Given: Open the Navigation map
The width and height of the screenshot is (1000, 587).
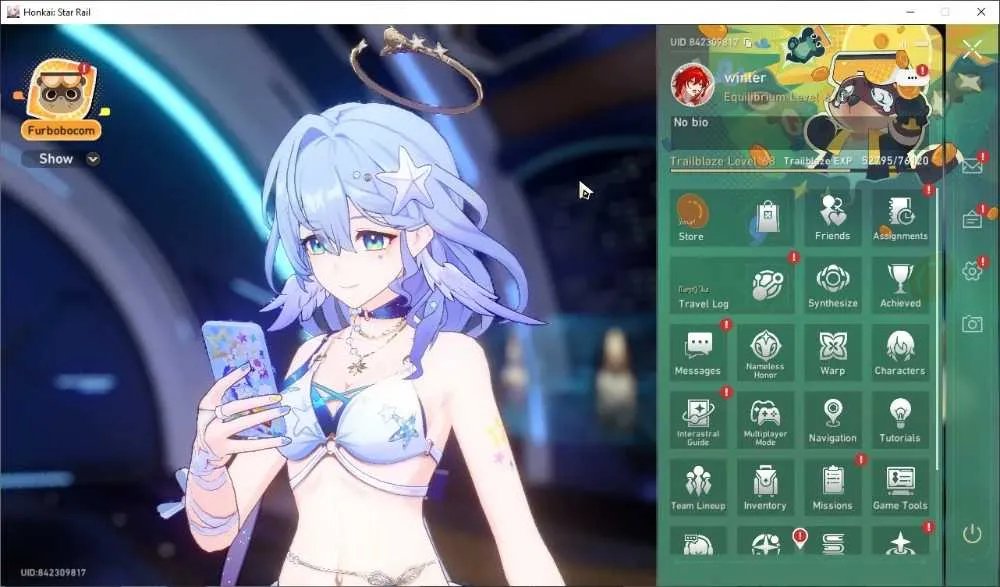Looking at the screenshot, I should (x=832, y=420).
